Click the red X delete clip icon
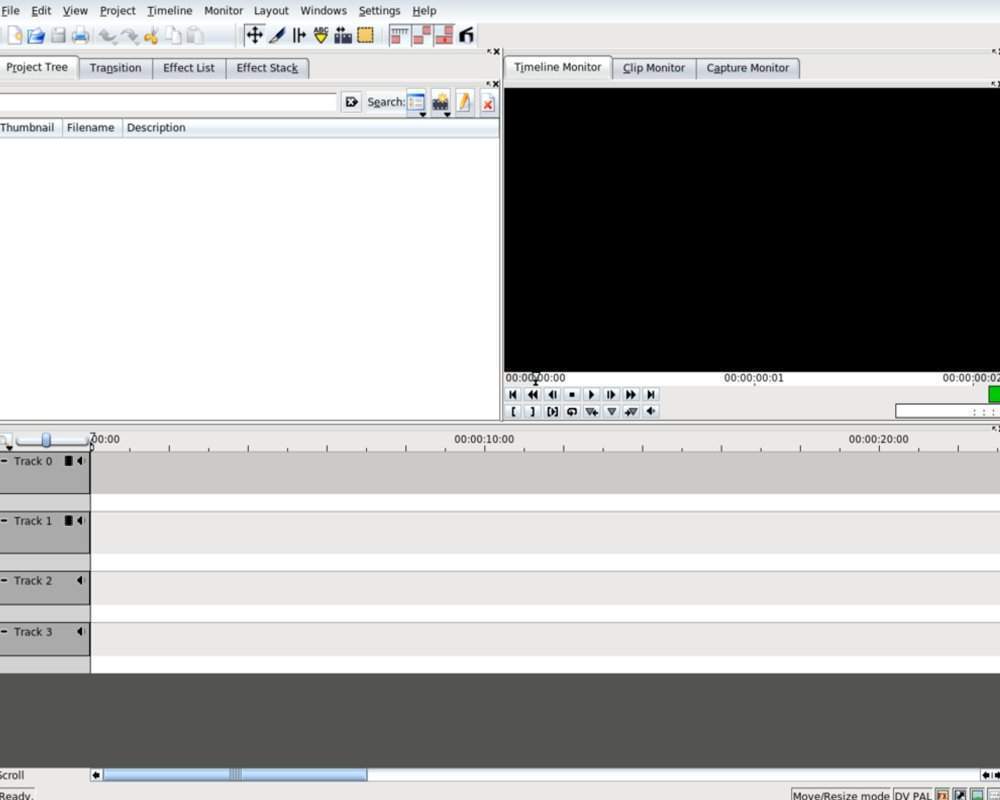 coord(487,103)
